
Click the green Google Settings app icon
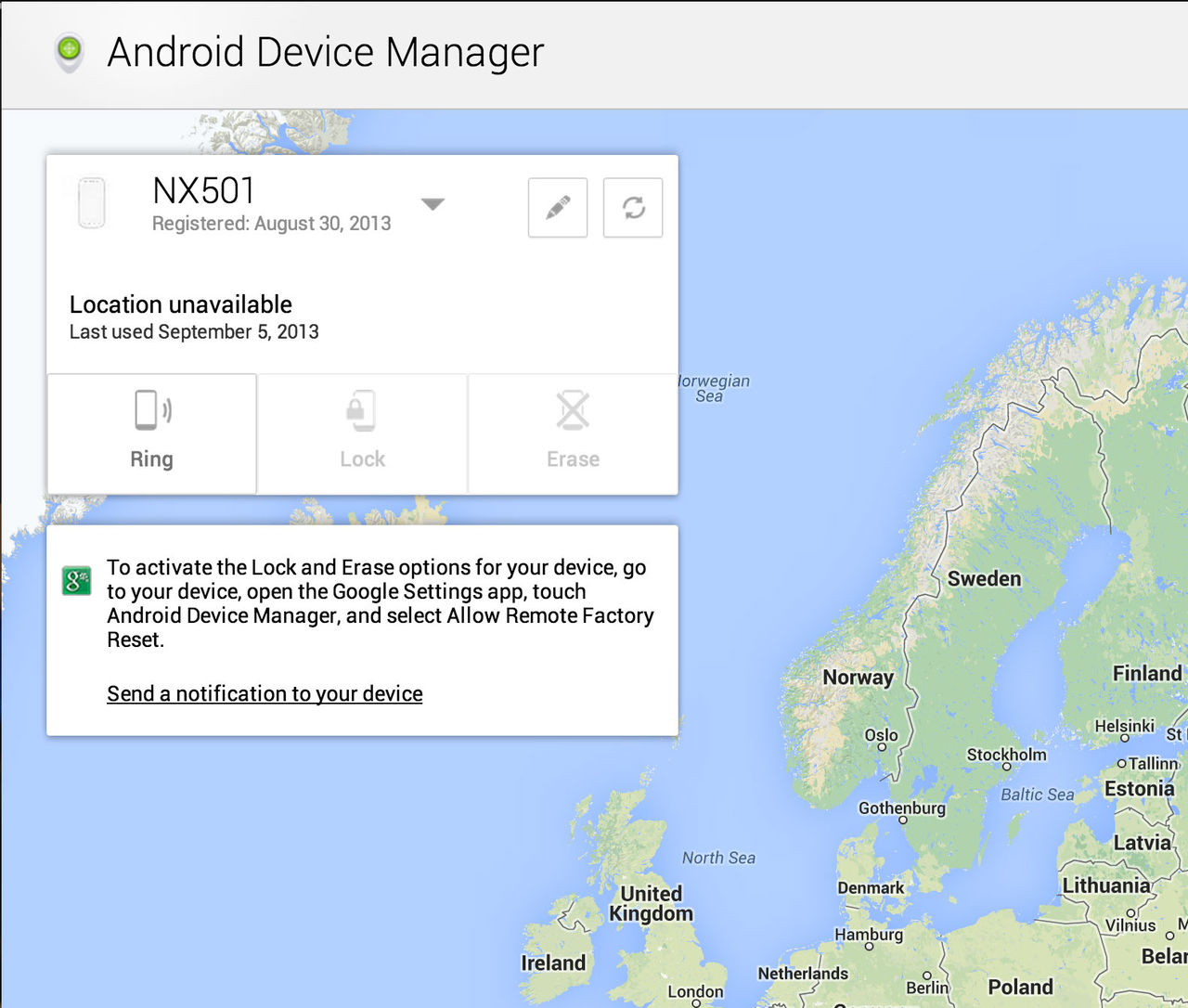coord(76,581)
